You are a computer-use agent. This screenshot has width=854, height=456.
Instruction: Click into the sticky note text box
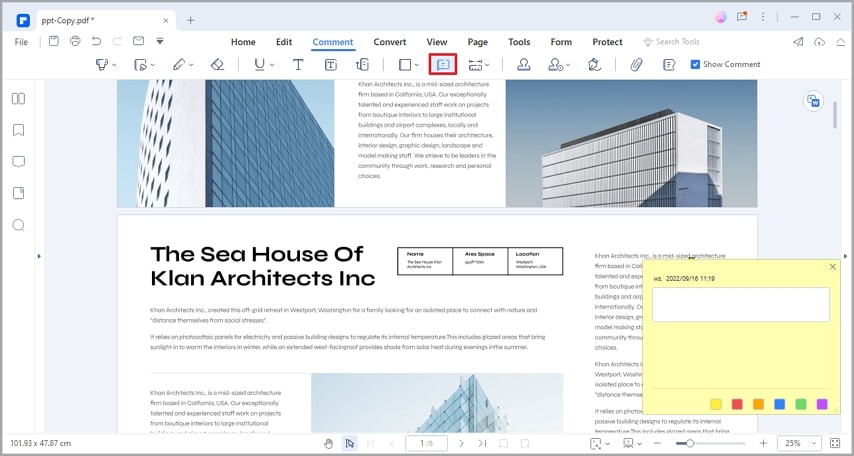coord(741,305)
